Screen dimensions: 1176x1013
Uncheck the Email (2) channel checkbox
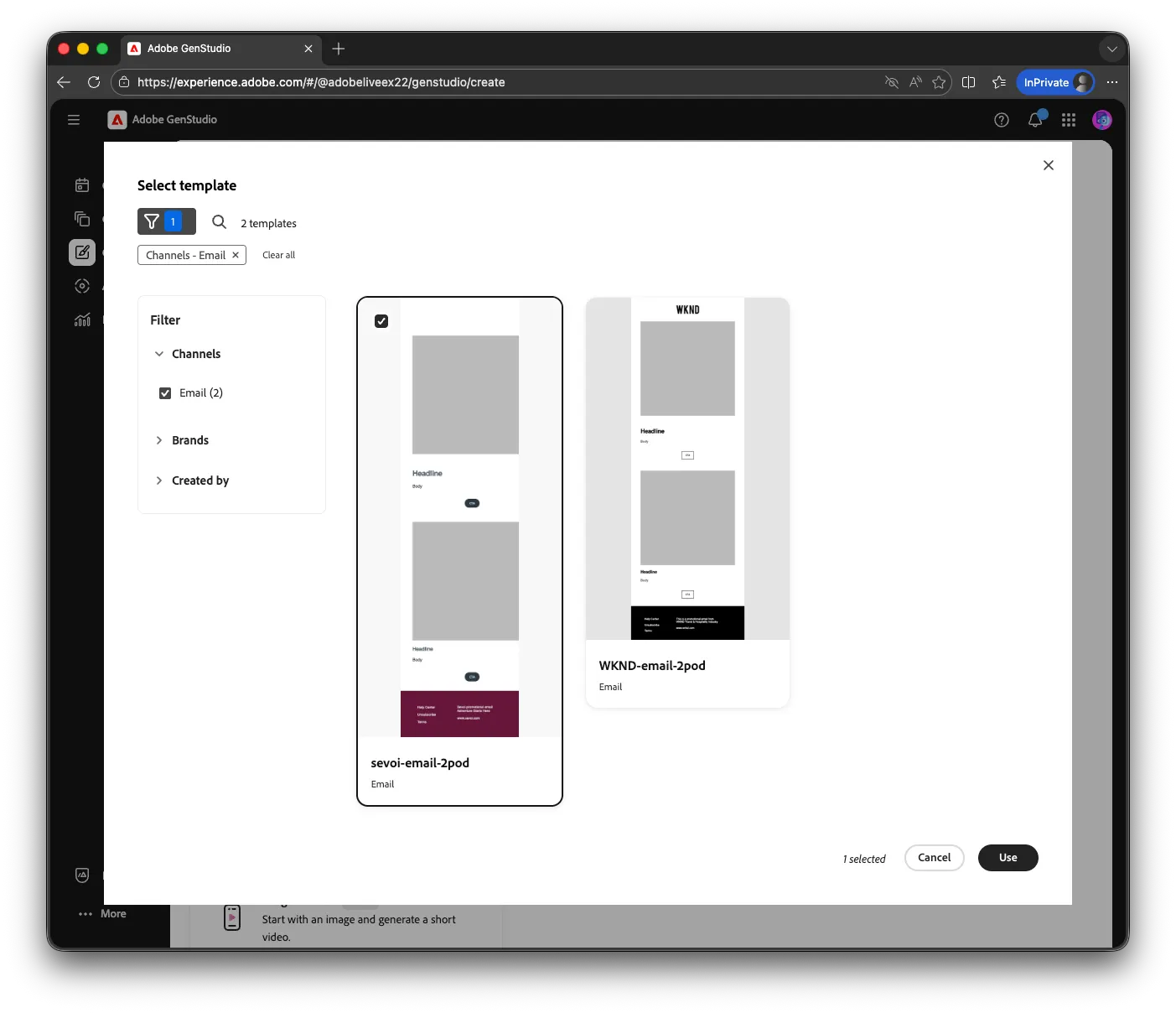tap(165, 393)
